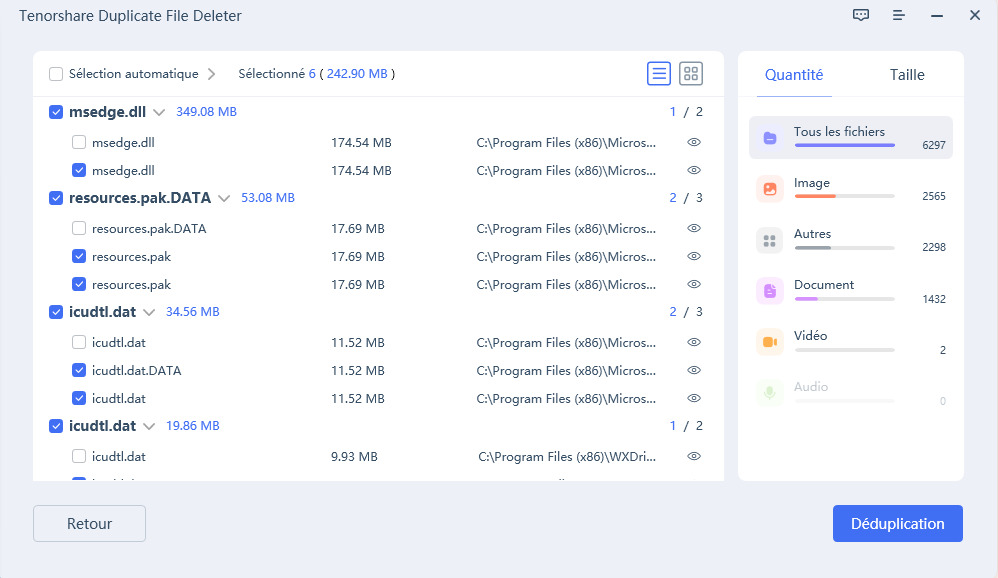The width and height of the screenshot is (998, 578).
Task: Open the hamburger menu in title bar
Action: tap(899, 15)
